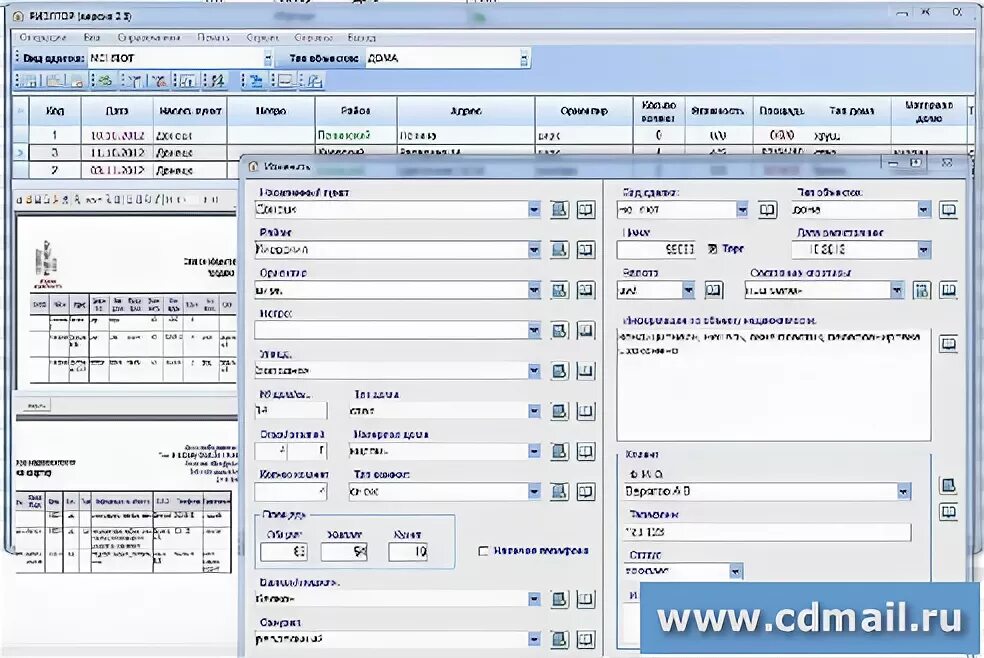
Task: Open the book icon in Населенный пункт row
Action: pyautogui.click(x=586, y=210)
